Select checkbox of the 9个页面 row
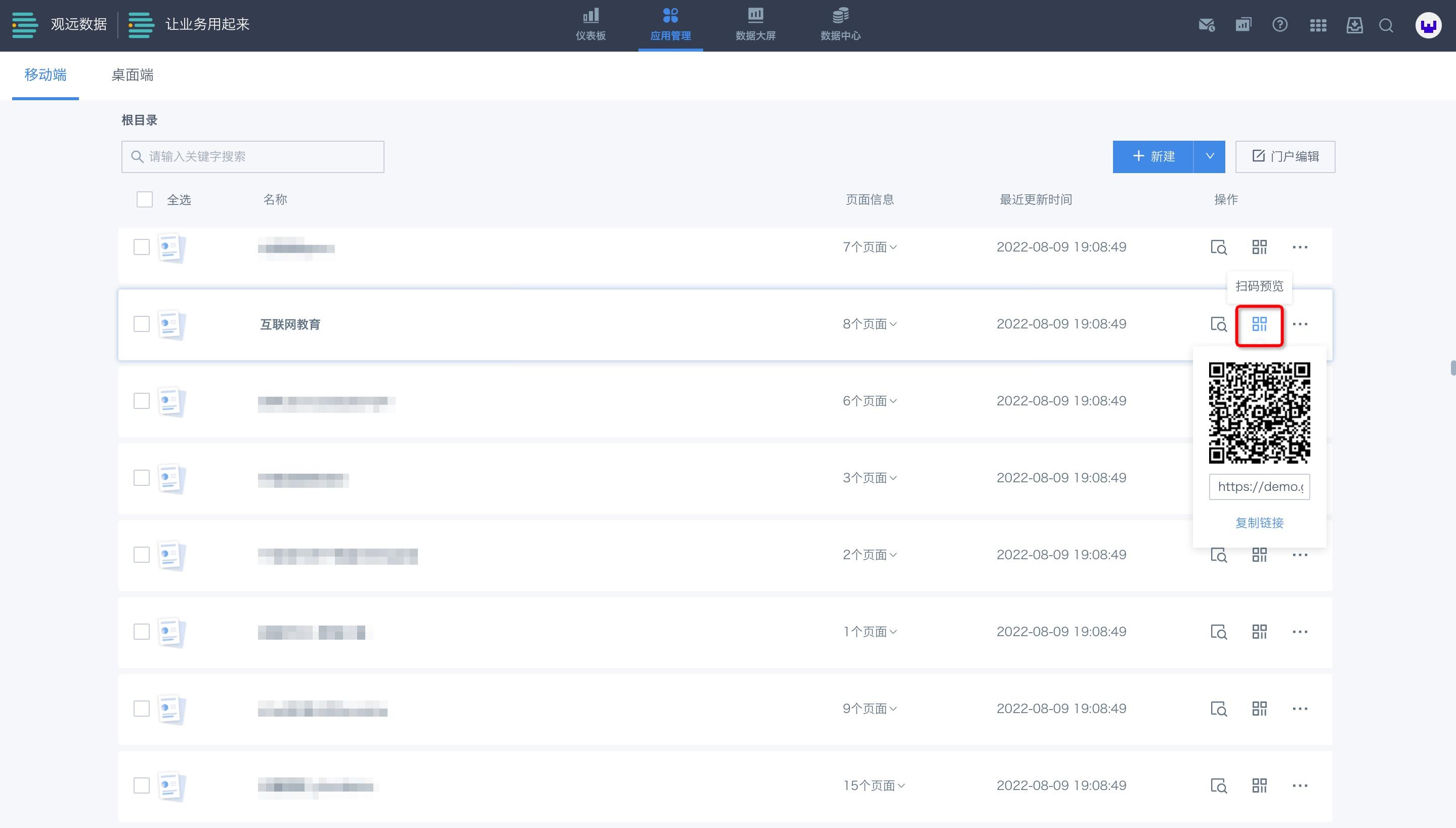Viewport: 1456px width, 828px height. point(142,709)
